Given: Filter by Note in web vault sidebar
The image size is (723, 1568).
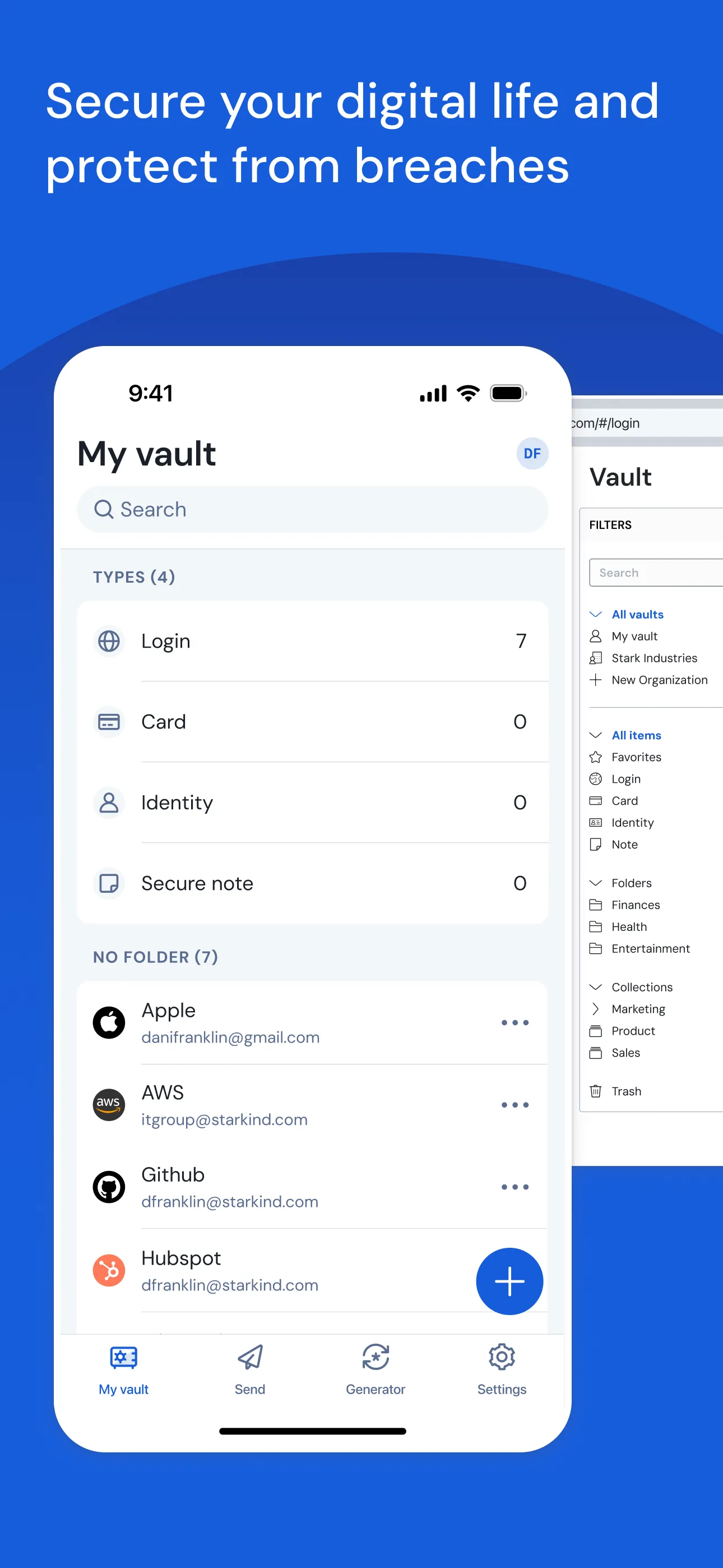Looking at the screenshot, I should pos(624,845).
